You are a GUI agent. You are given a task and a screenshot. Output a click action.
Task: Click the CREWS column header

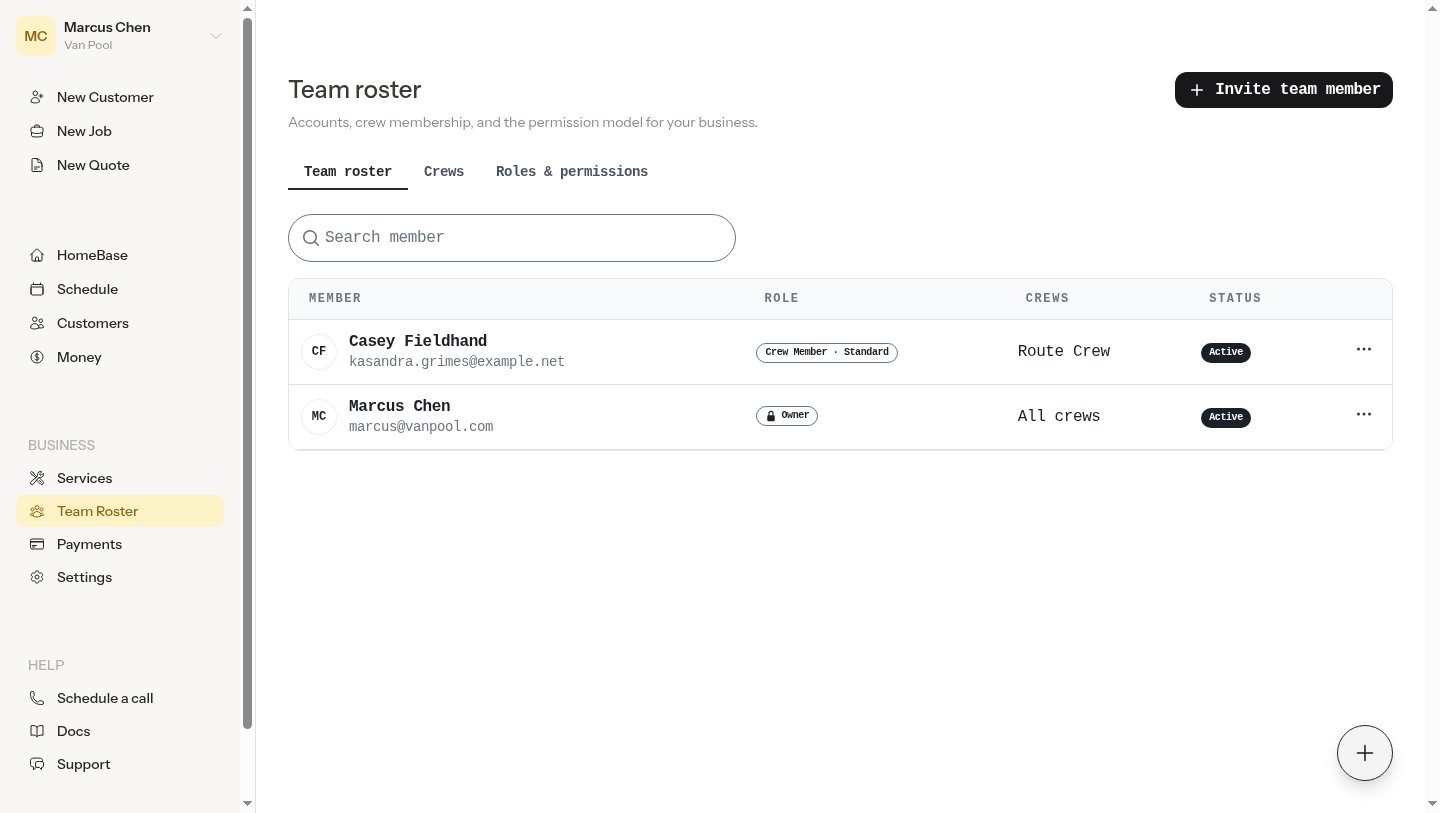(x=1047, y=298)
